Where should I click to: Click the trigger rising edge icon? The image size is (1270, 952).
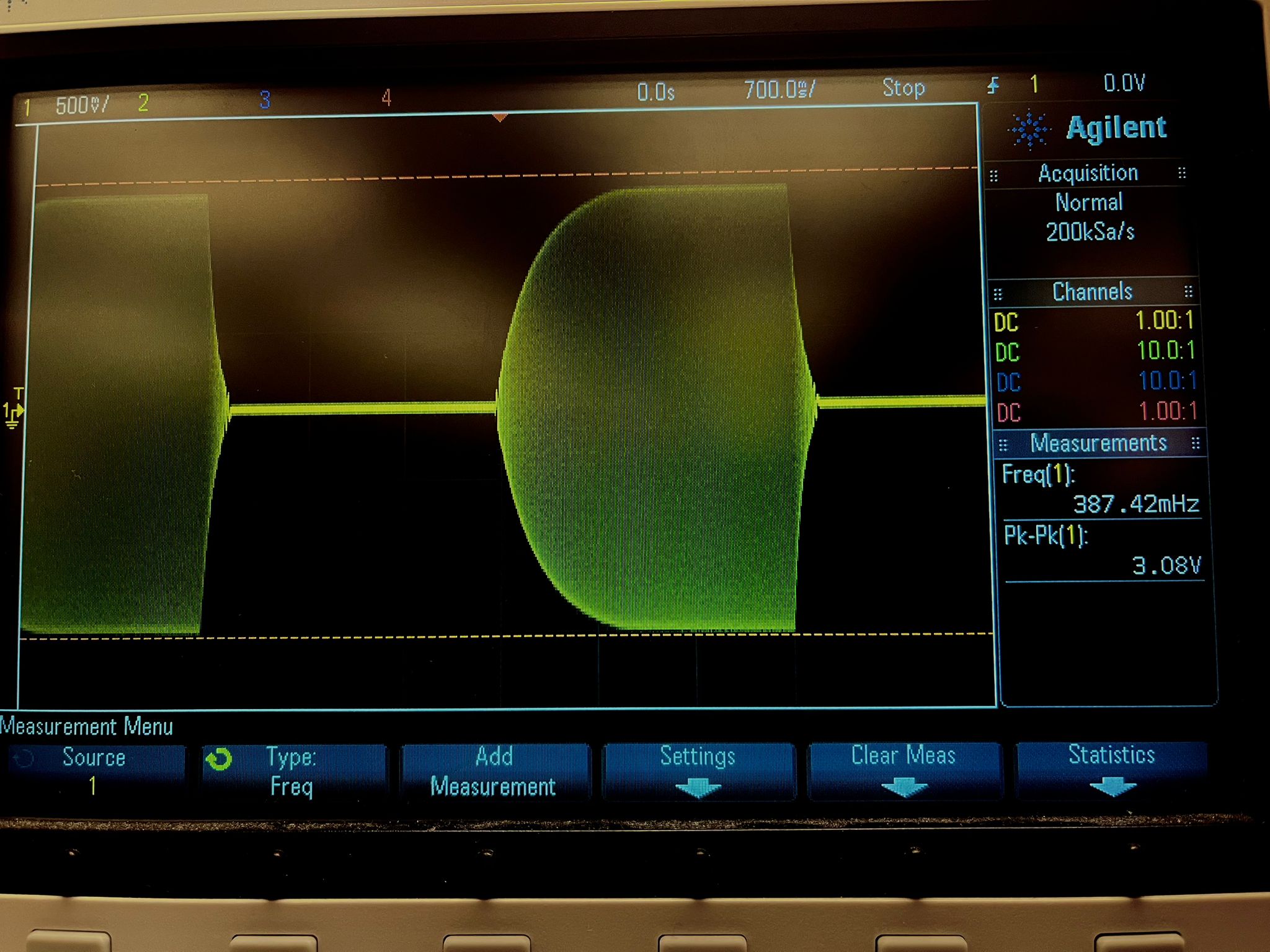(993, 85)
